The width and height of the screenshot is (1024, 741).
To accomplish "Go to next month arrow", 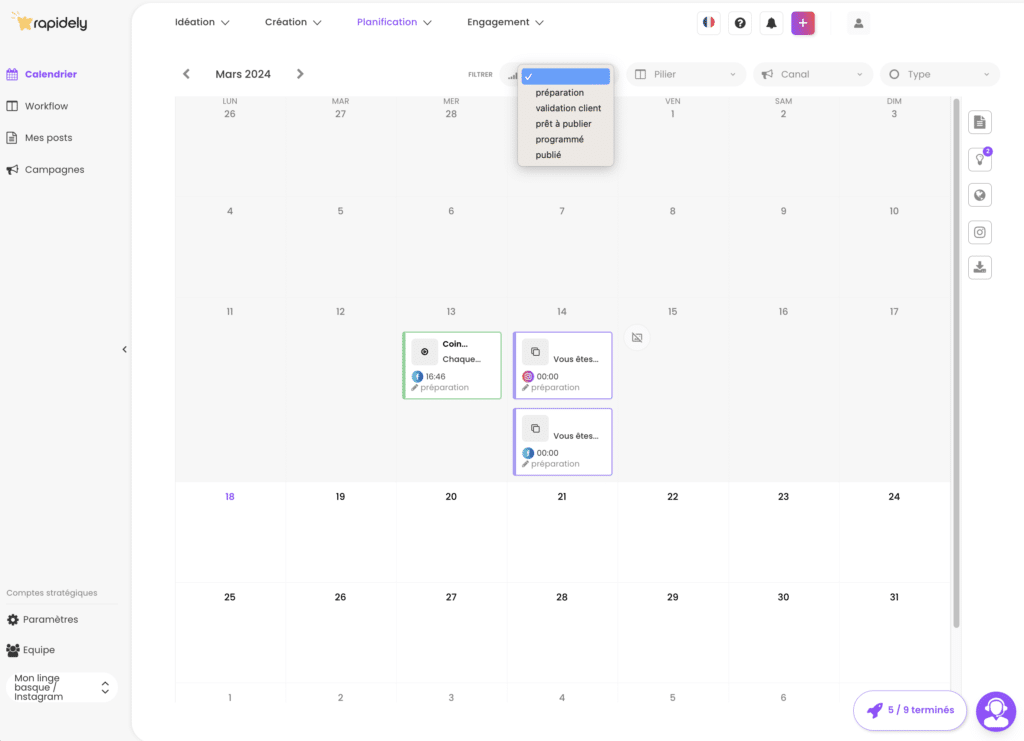I will click(300, 74).
